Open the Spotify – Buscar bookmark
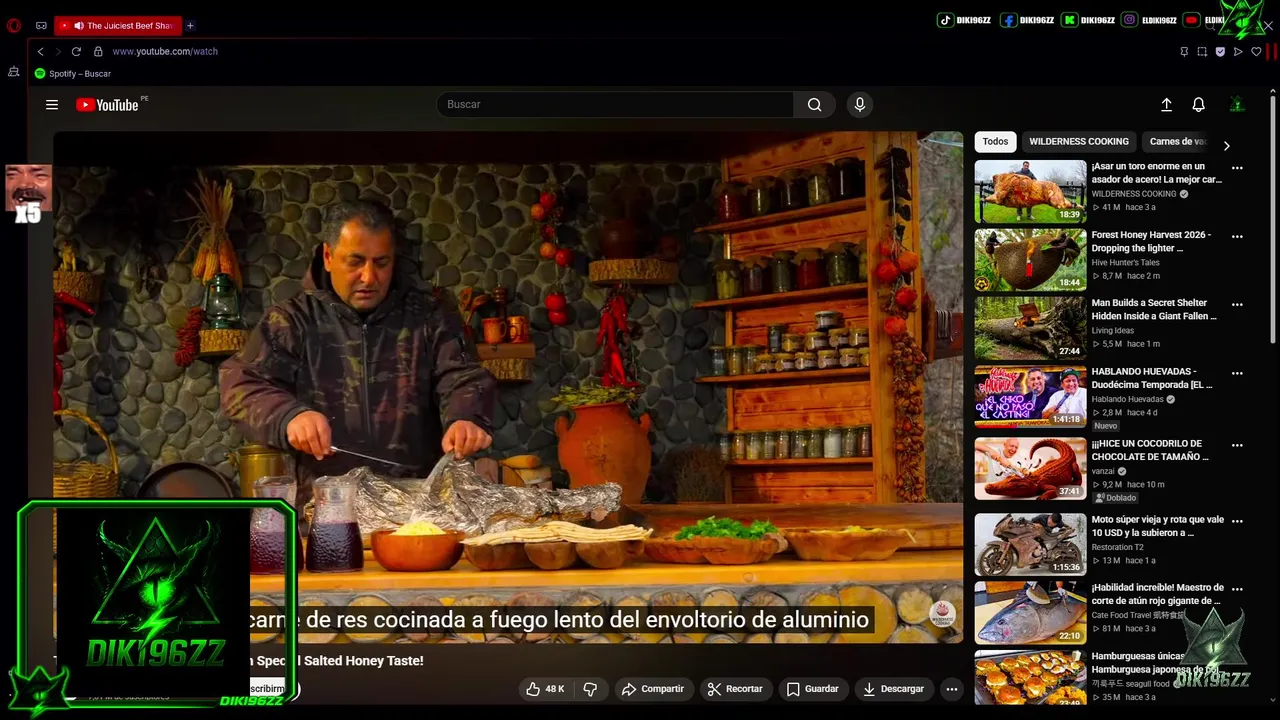The image size is (1280, 720). (x=73, y=74)
